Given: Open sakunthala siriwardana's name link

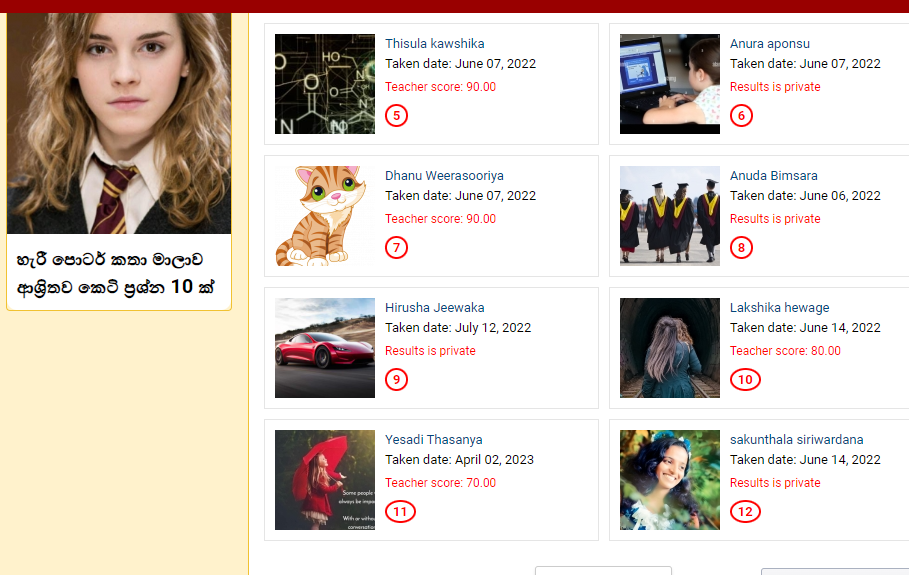Looking at the screenshot, I should click(797, 440).
